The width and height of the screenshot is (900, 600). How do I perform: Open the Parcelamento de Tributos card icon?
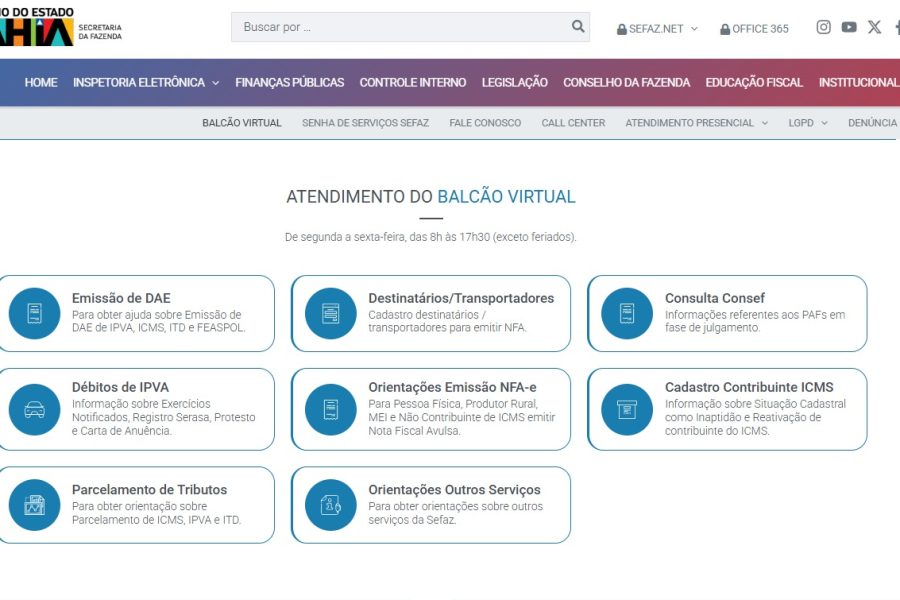click(x=35, y=504)
